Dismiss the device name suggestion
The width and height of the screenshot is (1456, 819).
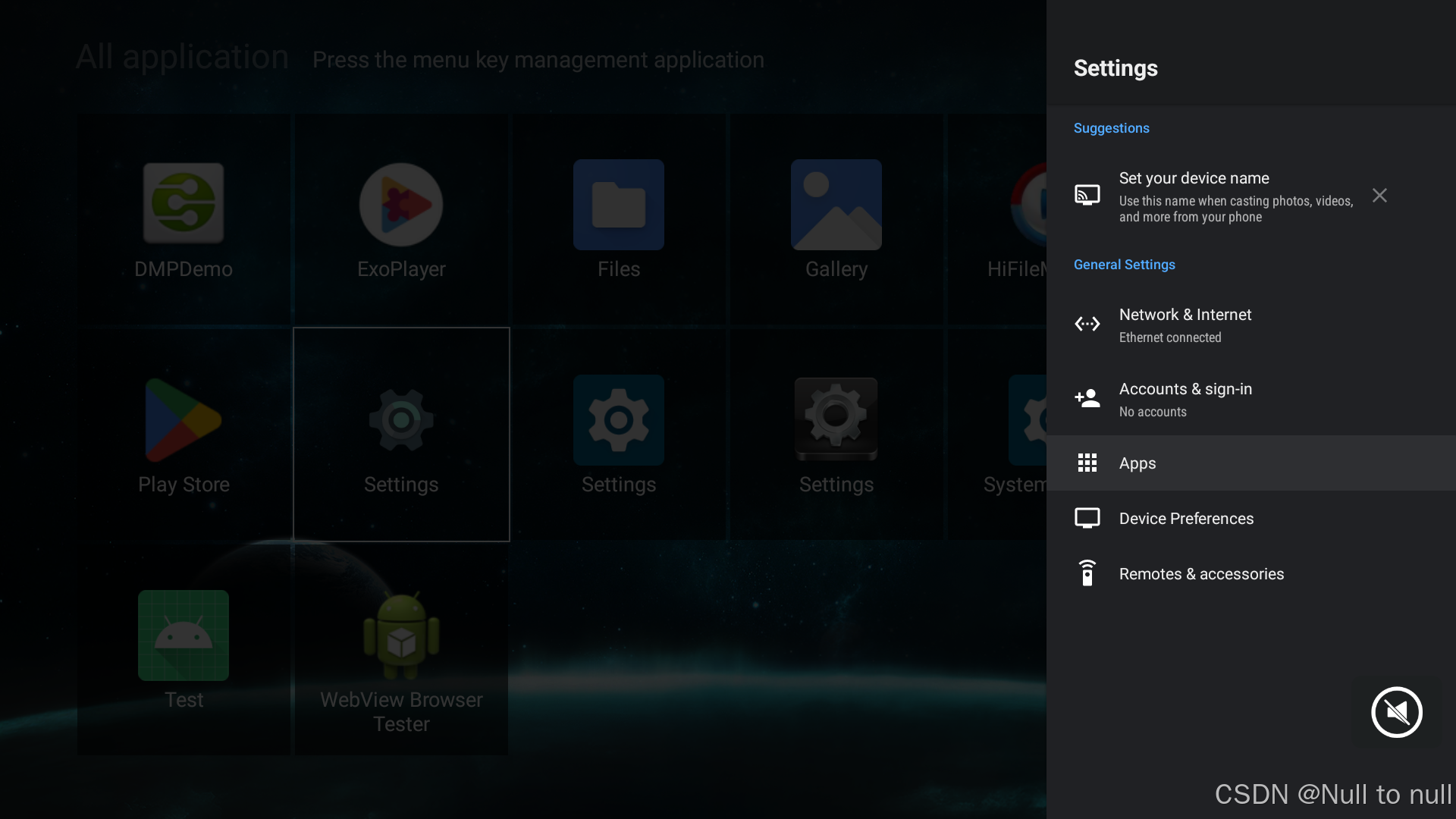1379,195
